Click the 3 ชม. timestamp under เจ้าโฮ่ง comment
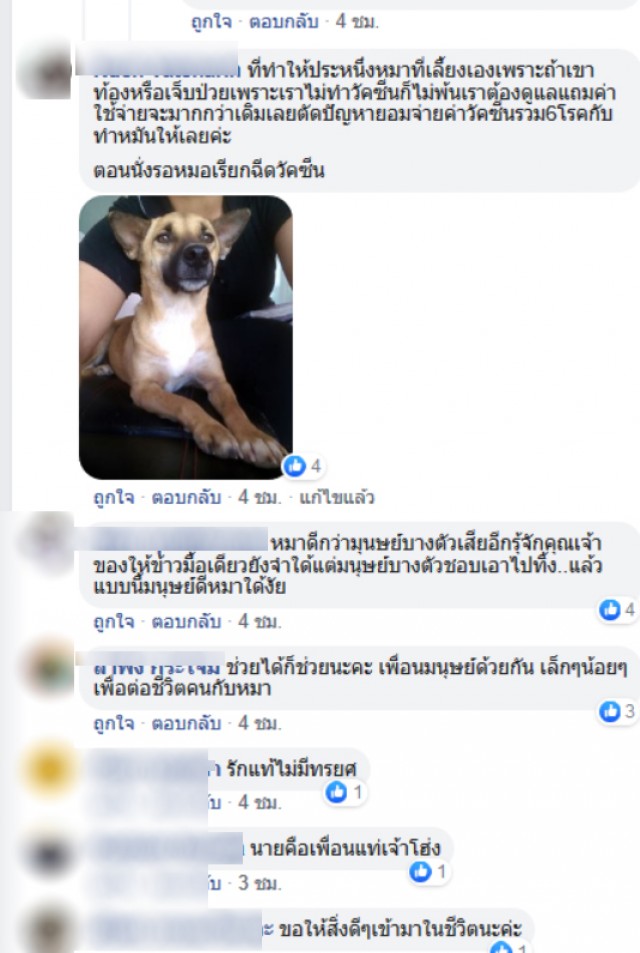Screen dimensions: 640x953 (260, 882)
